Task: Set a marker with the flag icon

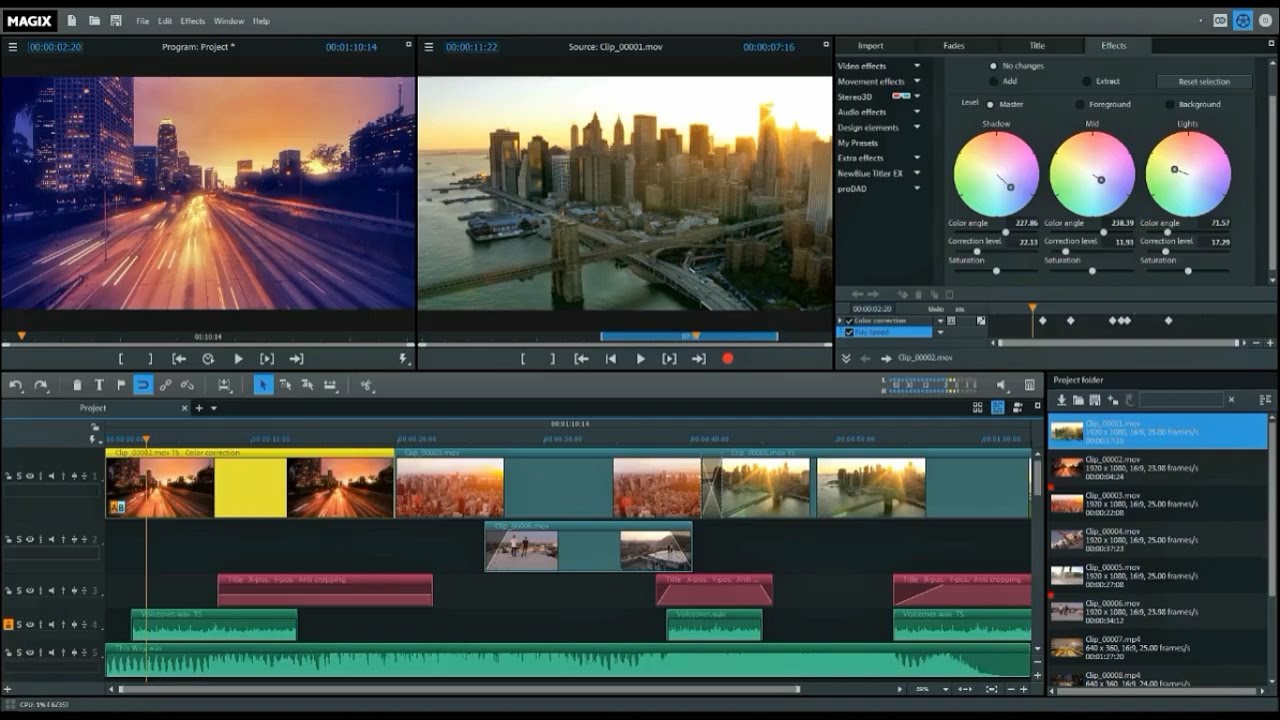Action: (121, 385)
